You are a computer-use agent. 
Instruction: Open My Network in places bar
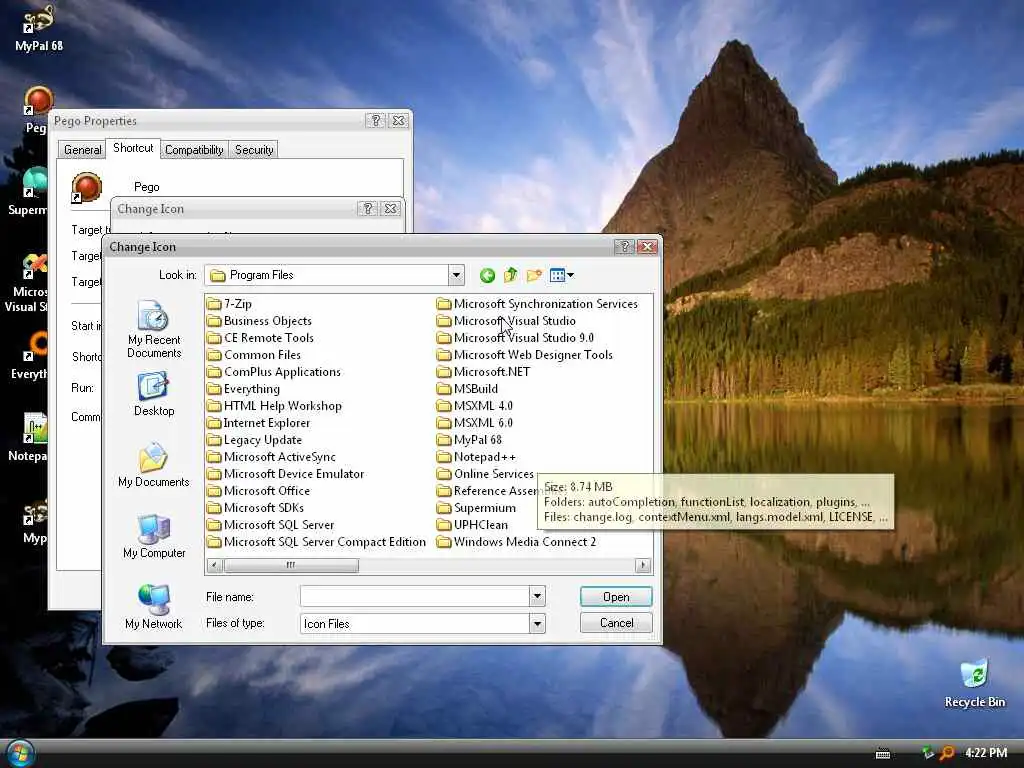(153, 607)
